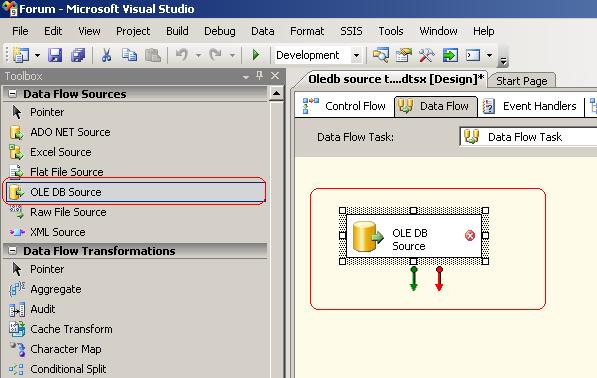Switch to the Start Page tab
Image resolution: width=597 pixels, height=378 pixels.
[522, 81]
